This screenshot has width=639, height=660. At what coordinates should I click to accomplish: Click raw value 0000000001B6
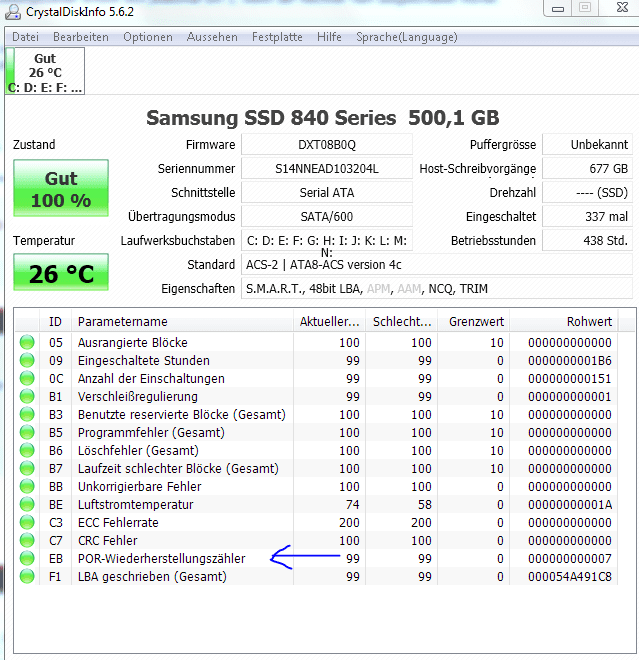click(x=570, y=360)
